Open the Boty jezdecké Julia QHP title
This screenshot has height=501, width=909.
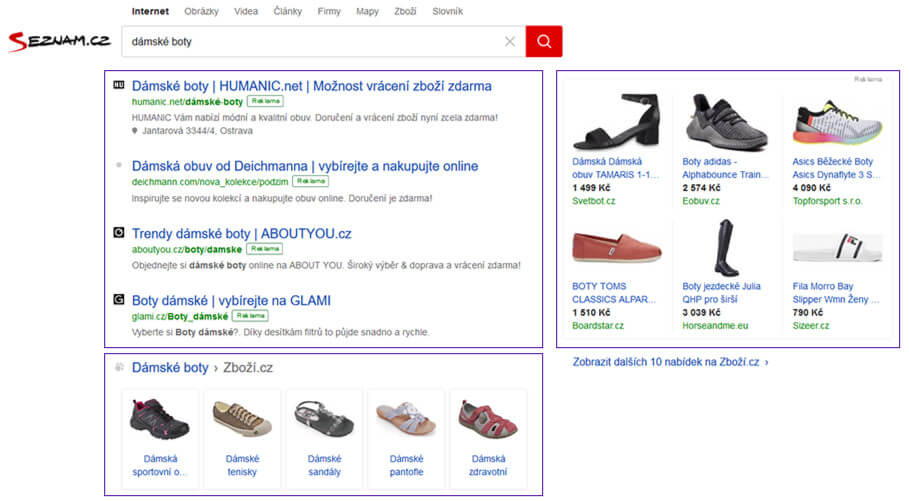[x=721, y=293]
